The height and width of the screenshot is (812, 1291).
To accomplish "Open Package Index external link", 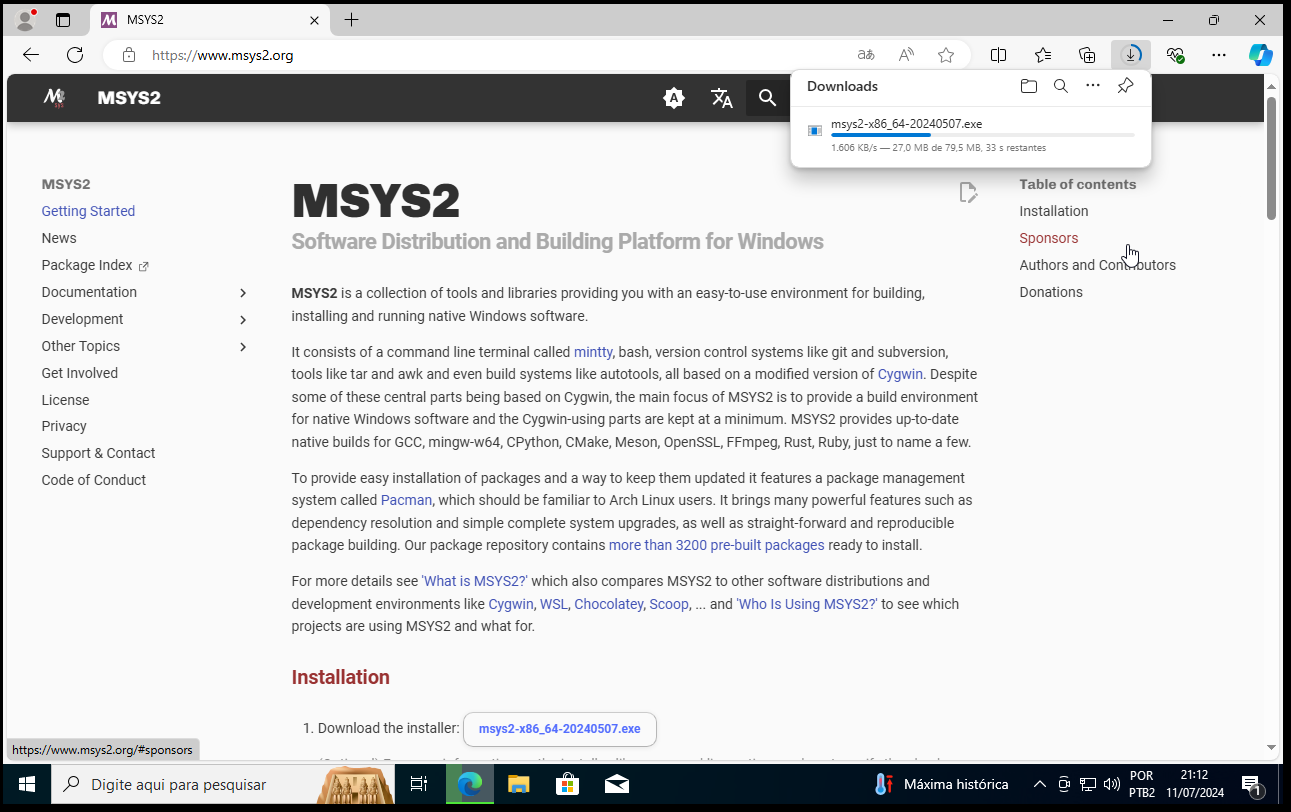I will coord(95,265).
